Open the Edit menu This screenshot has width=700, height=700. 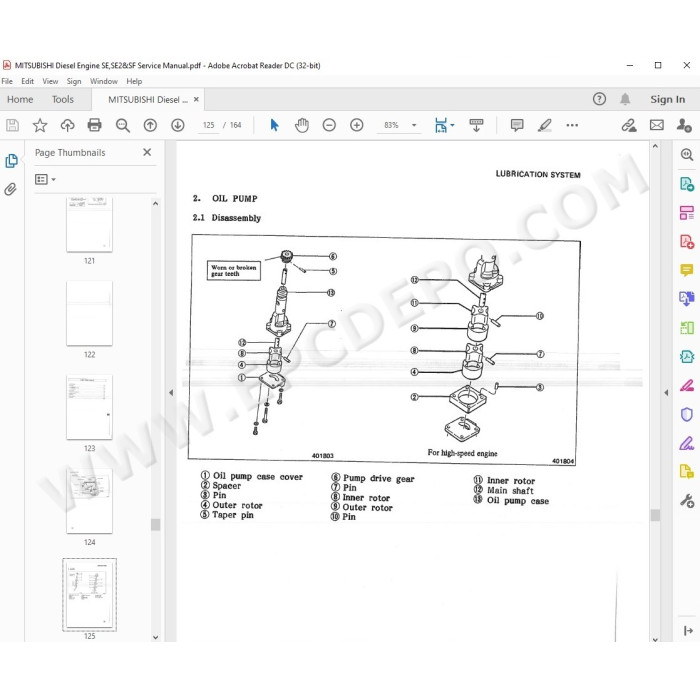27,81
